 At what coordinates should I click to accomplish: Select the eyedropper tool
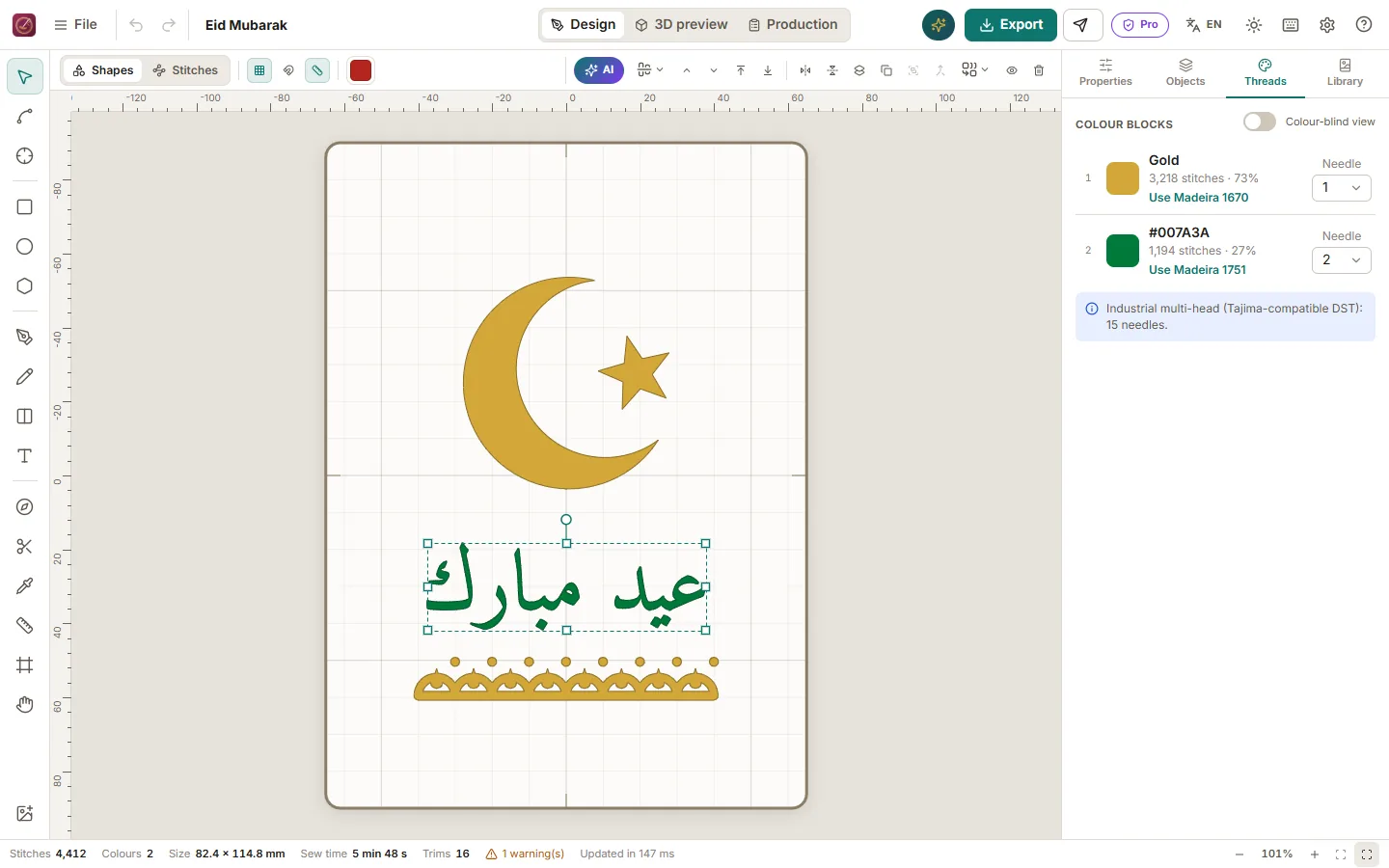25,586
